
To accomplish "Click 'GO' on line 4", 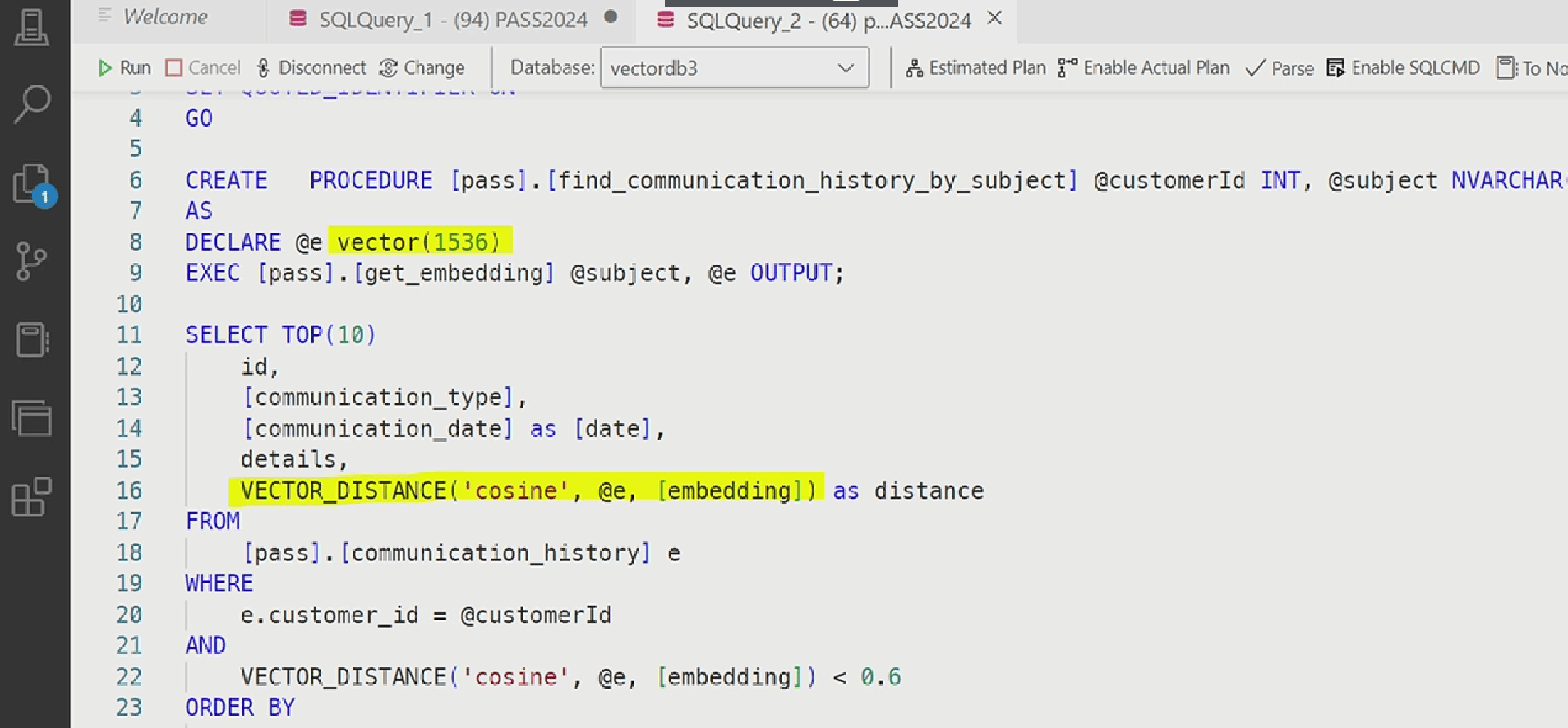I will (199, 118).
